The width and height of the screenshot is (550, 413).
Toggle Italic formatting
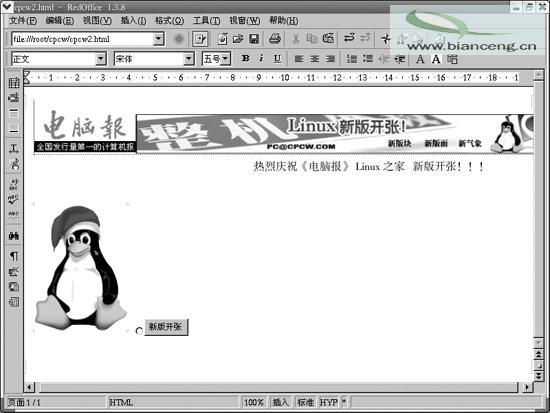click(261, 58)
